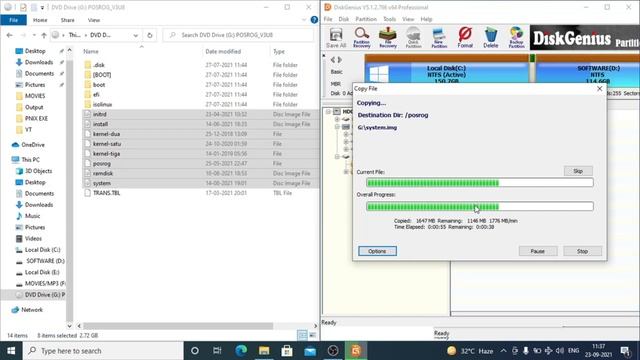Open DiskGenius Help menu

pyautogui.click(x=426, y=19)
